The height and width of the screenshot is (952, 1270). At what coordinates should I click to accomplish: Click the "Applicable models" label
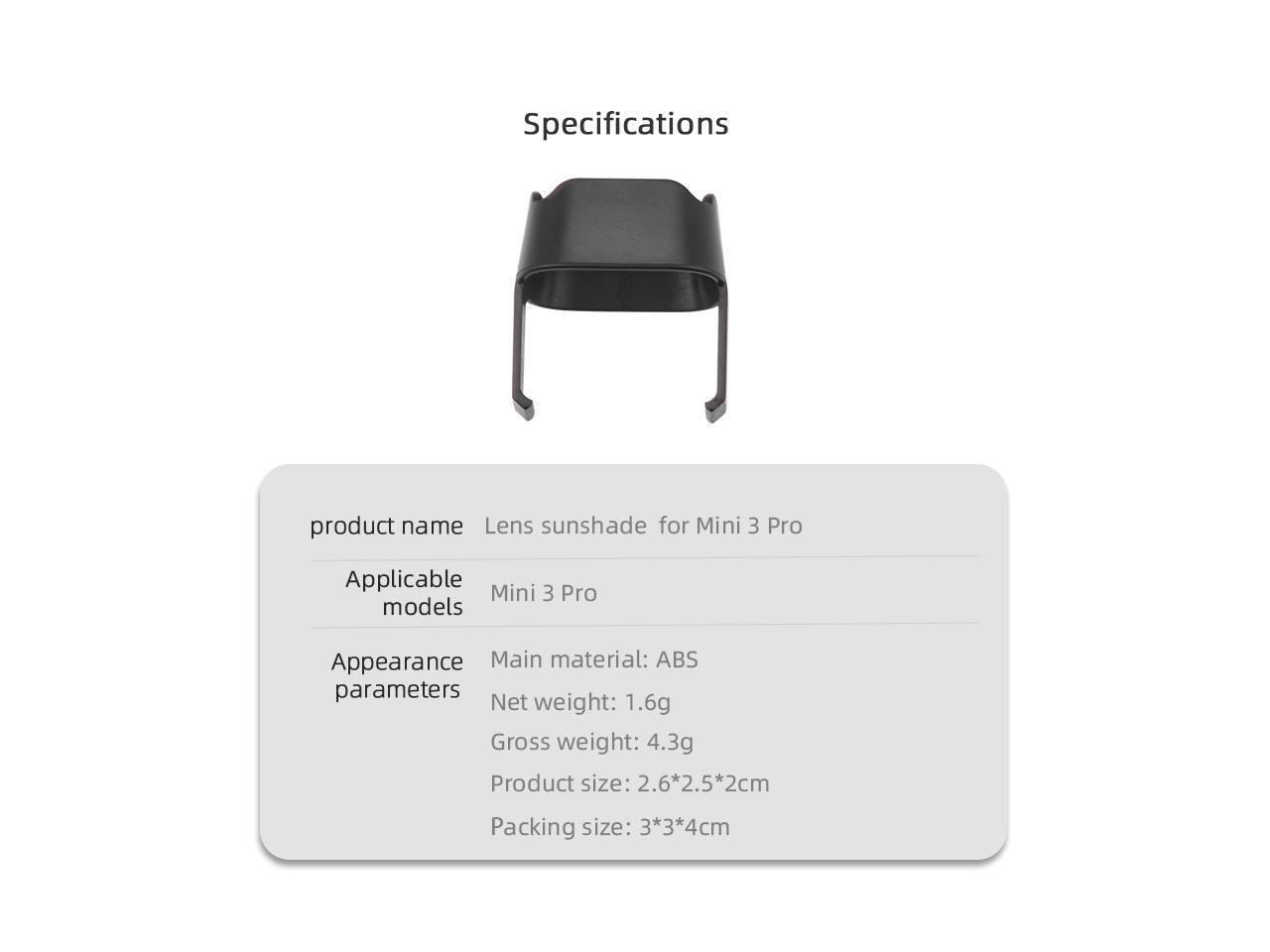(x=404, y=592)
